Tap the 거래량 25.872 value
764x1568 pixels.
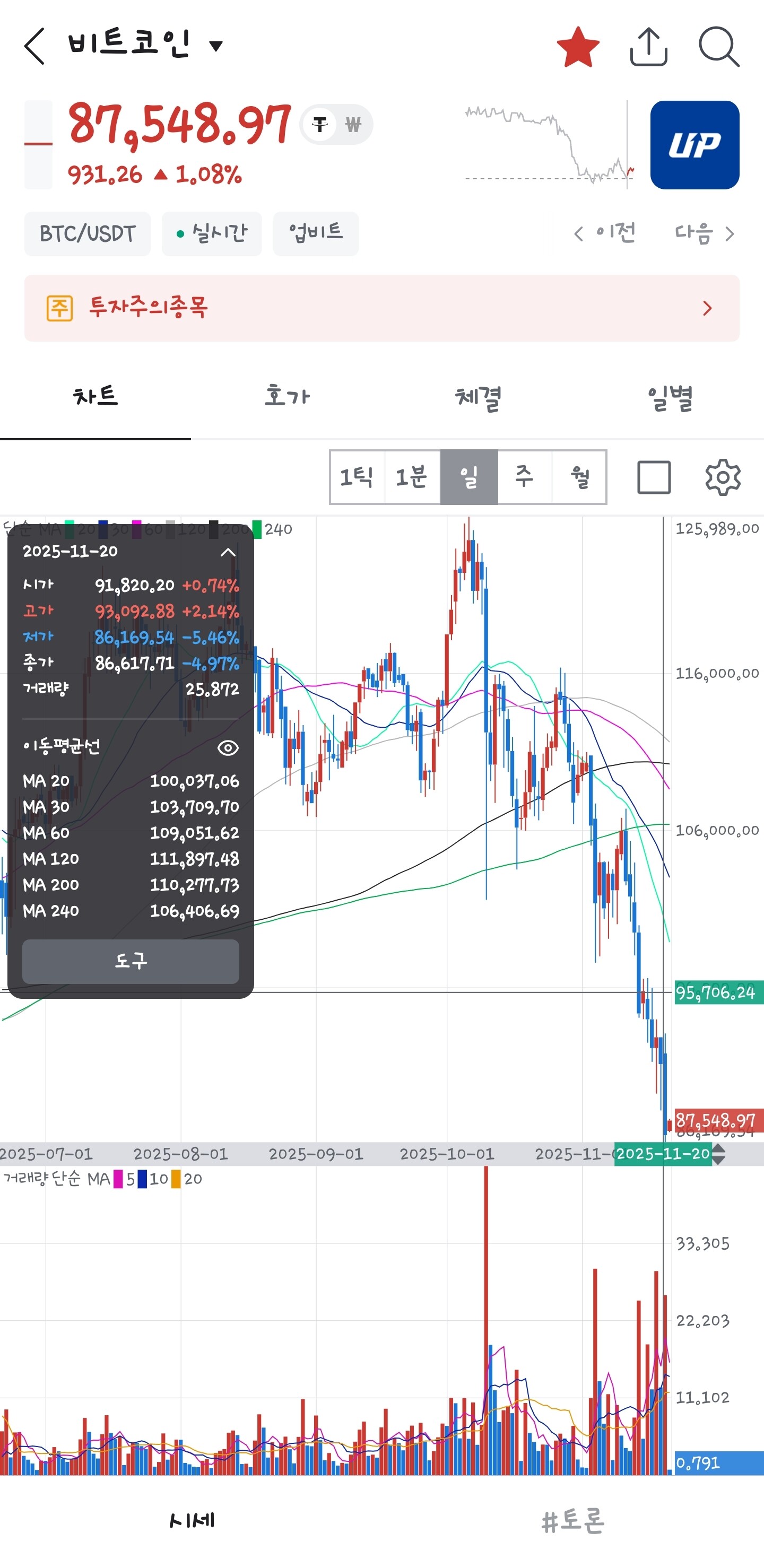[x=212, y=689]
